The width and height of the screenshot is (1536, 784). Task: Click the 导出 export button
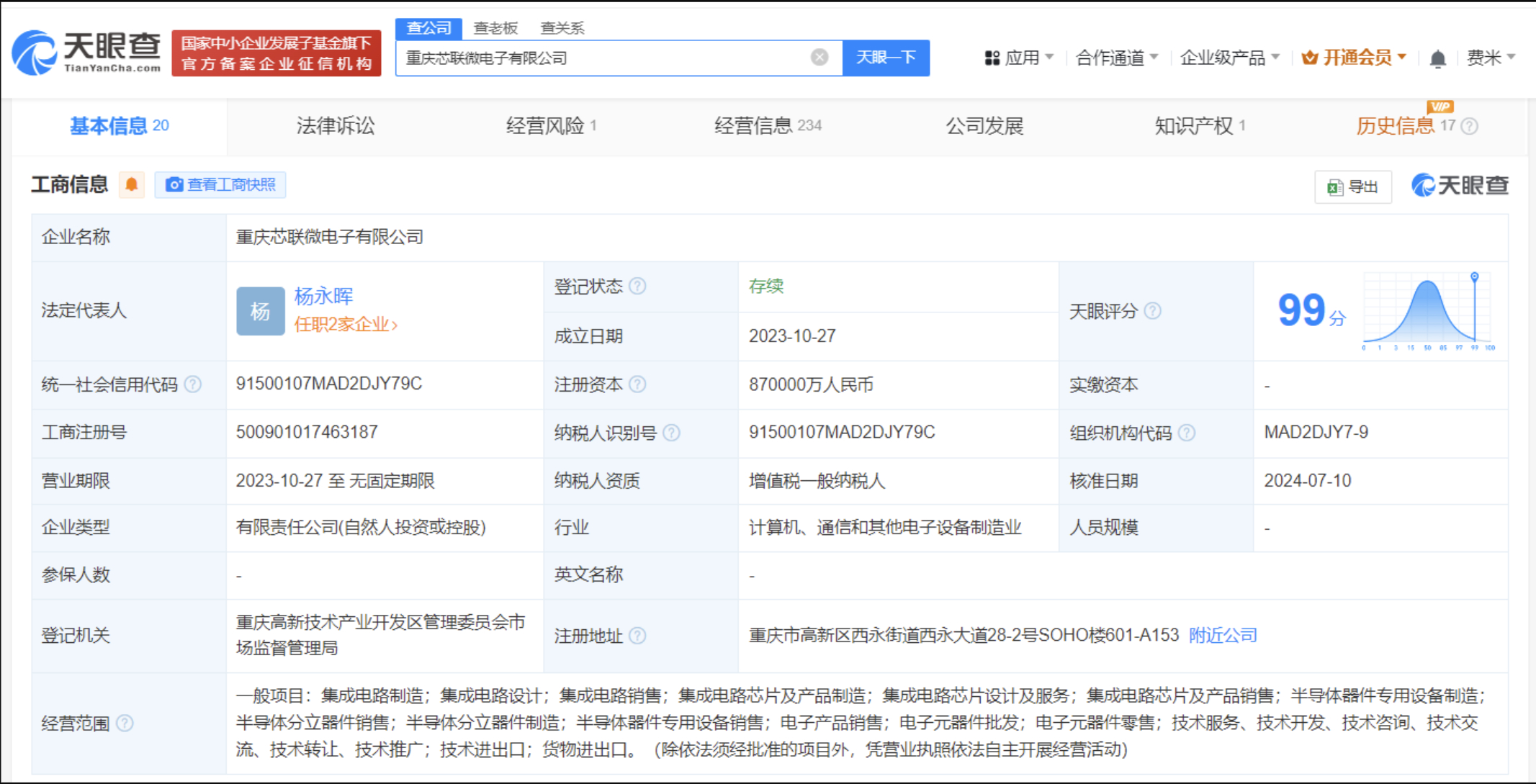click(x=1353, y=187)
